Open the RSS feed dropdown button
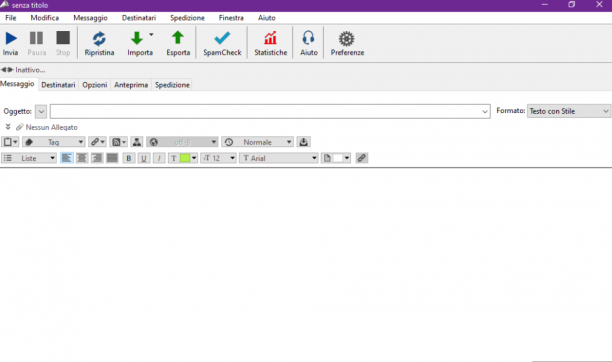The height and width of the screenshot is (362, 612). [119, 142]
